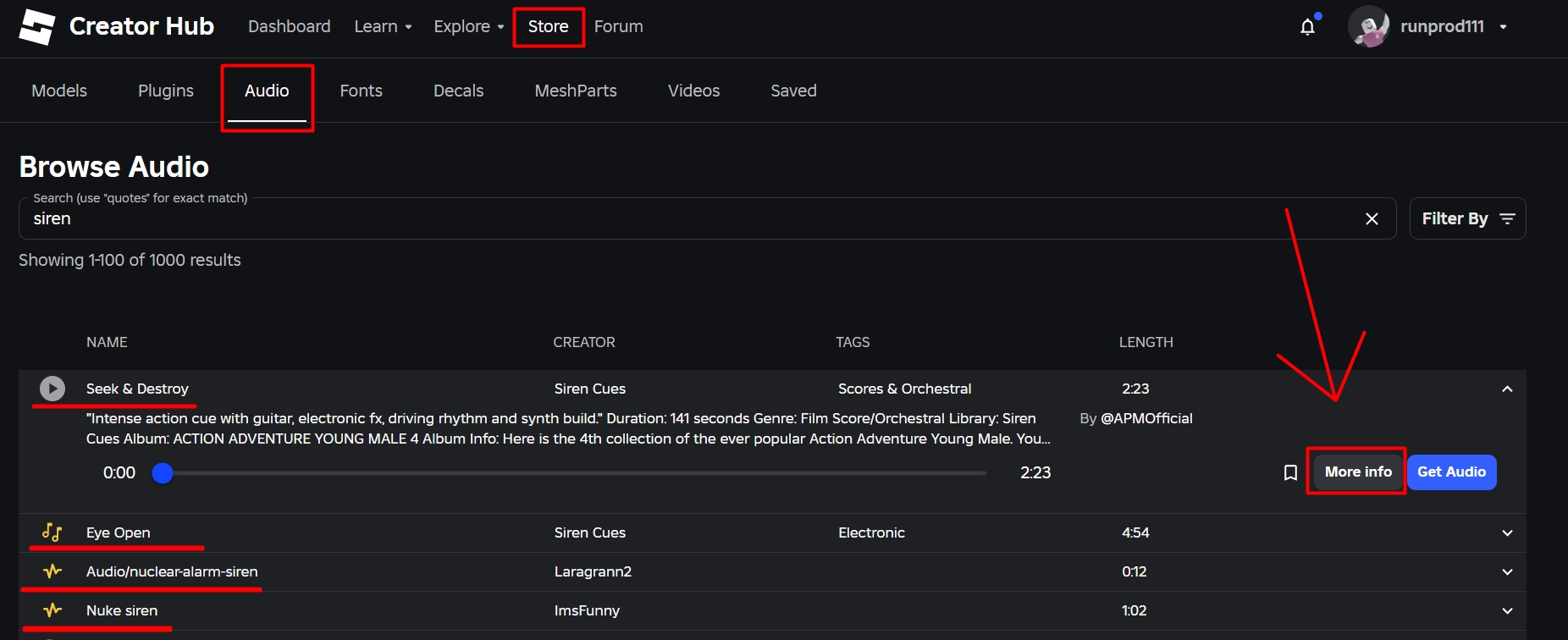Open the @APMOfficial creator link

pyautogui.click(x=1146, y=418)
